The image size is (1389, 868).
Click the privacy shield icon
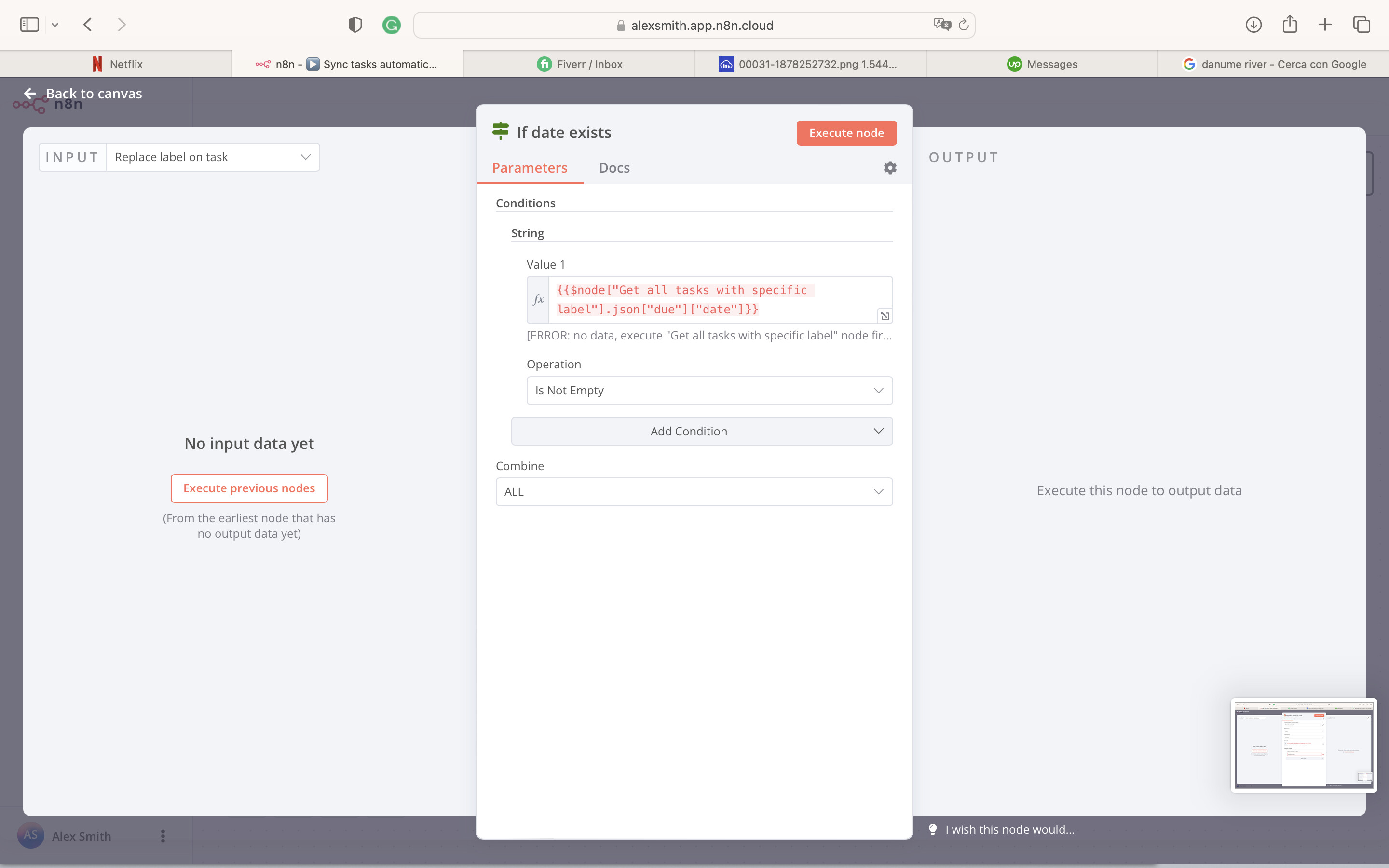(x=354, y=25)
